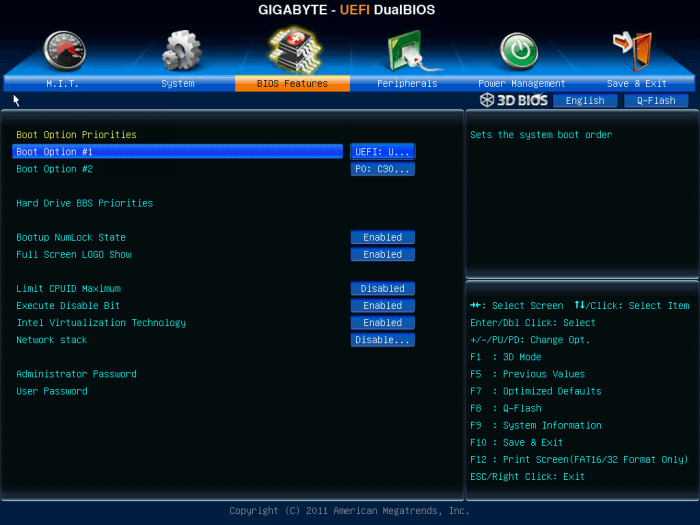Open Boot Option #1 device dropdown
This screenshot has height=525, width=700.
coord(382,152)
